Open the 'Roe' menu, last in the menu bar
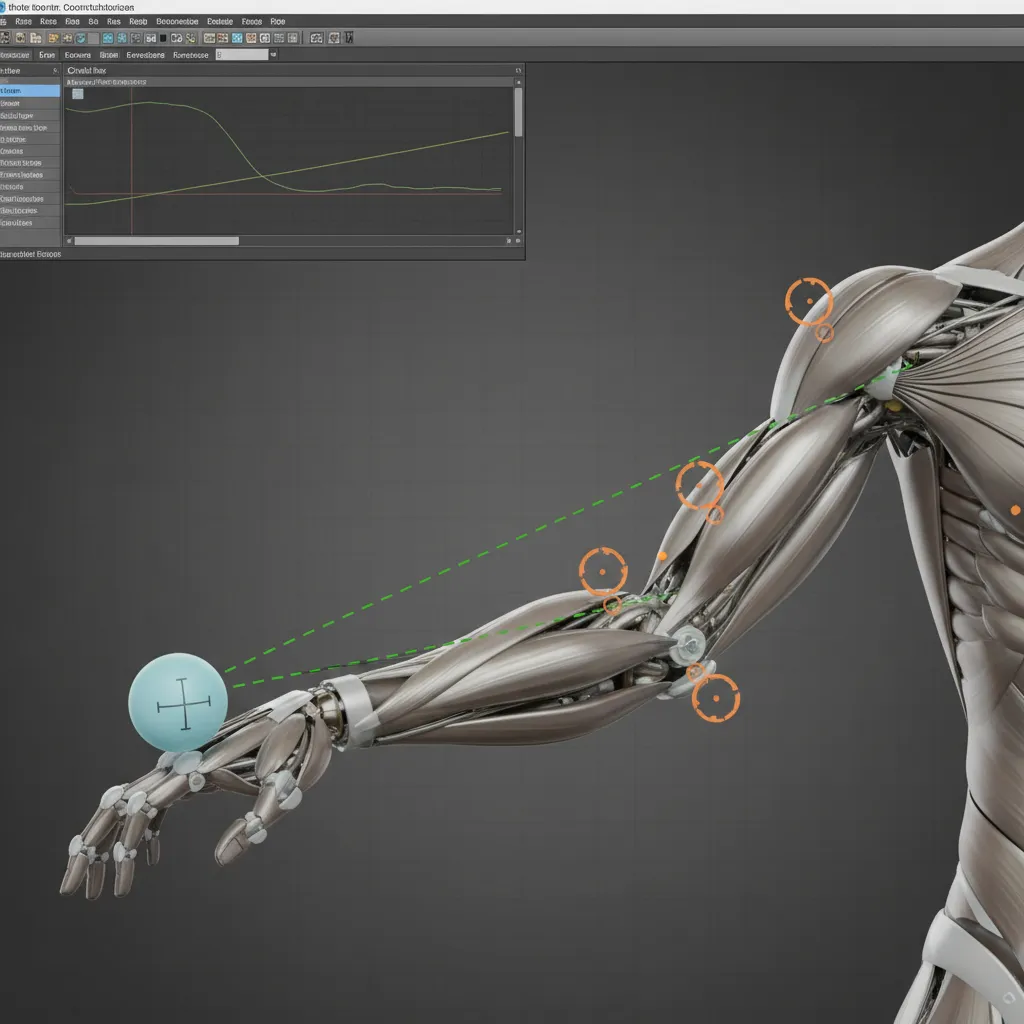The image size is (1024, 1024). [278, 22]
